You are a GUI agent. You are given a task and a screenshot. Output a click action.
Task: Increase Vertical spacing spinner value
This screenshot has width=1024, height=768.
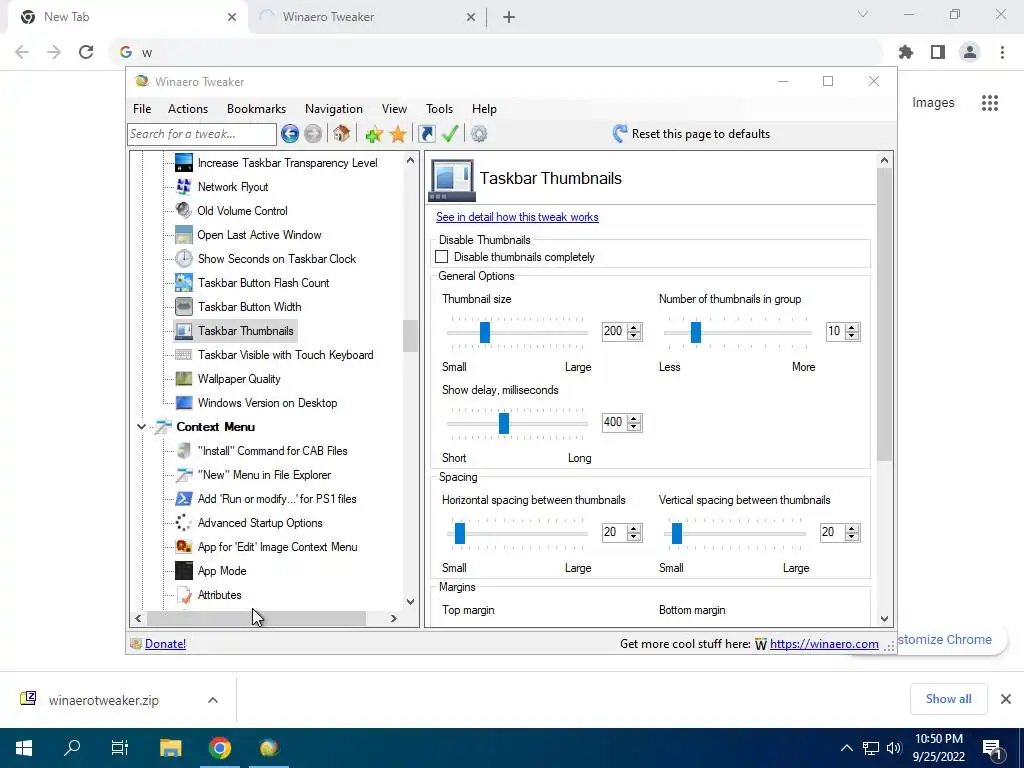[852, 528]
